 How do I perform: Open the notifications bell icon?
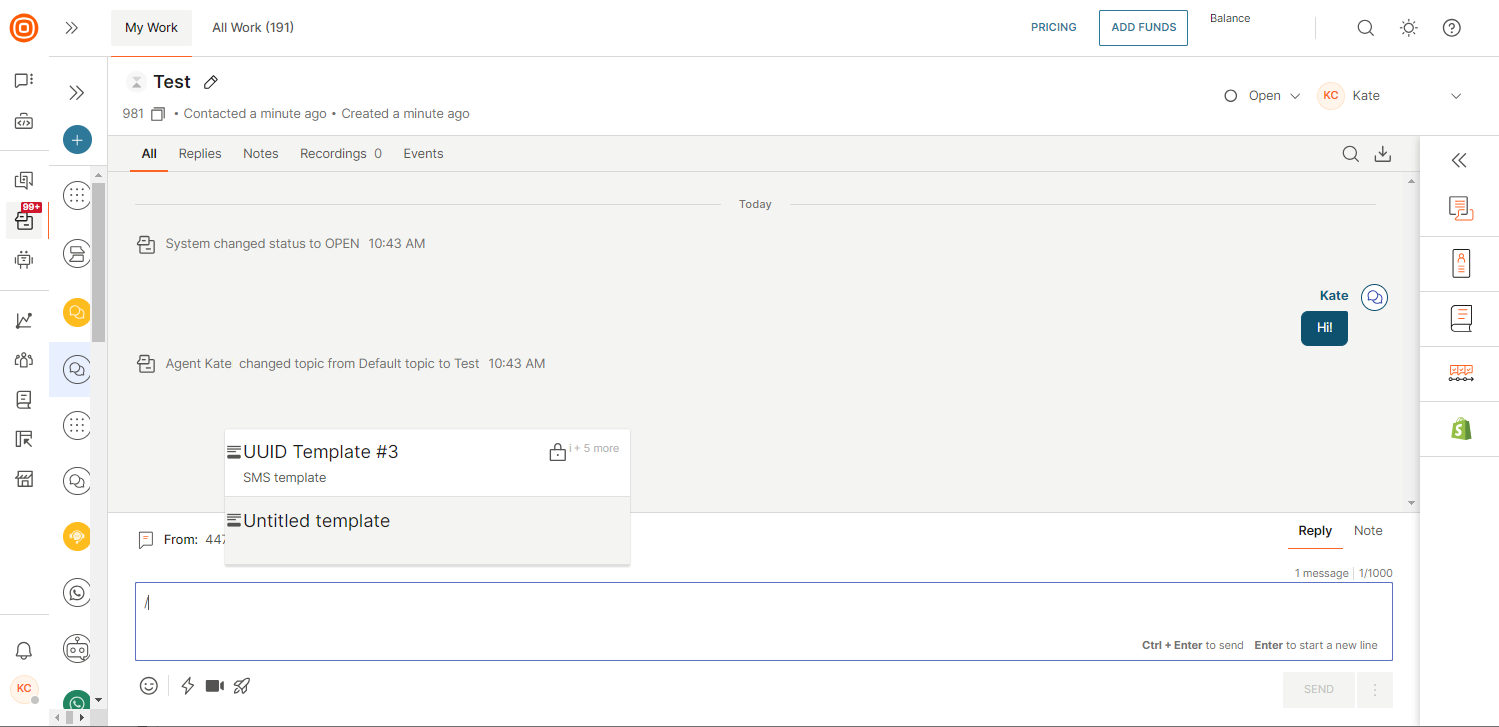24,651
